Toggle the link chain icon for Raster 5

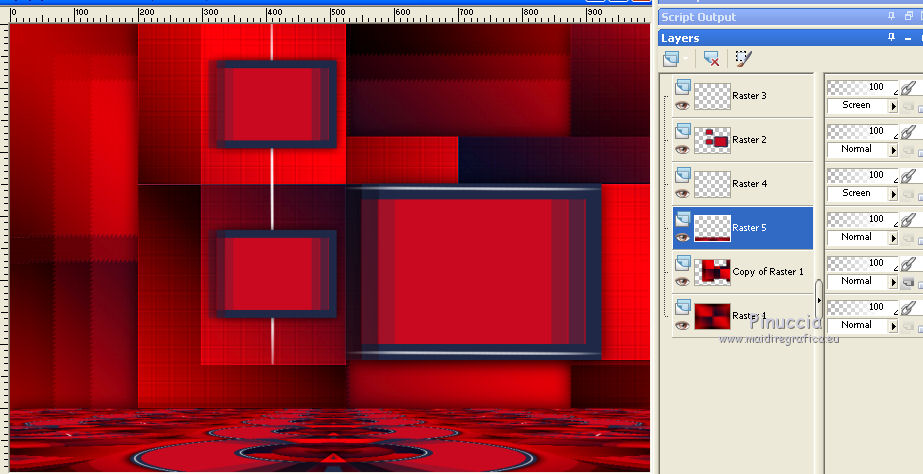[x=909, y=220]
